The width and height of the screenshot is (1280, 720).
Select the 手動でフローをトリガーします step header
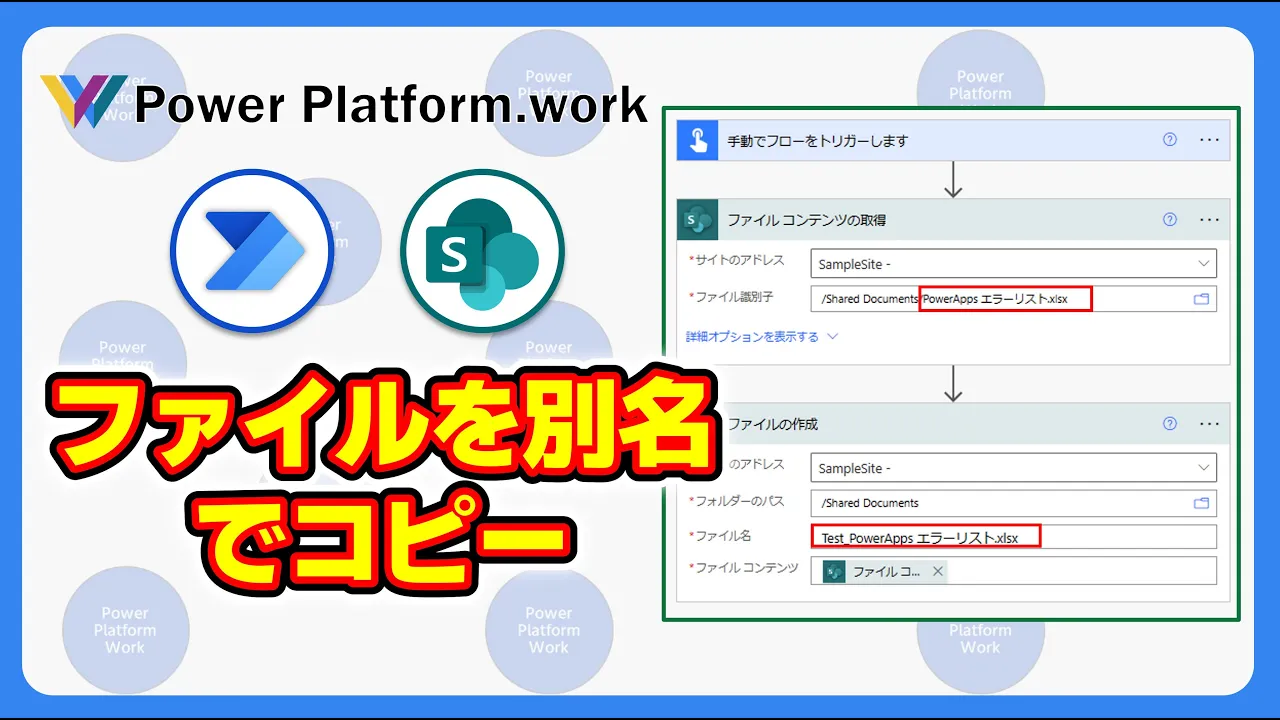click(x=953, y=140)
